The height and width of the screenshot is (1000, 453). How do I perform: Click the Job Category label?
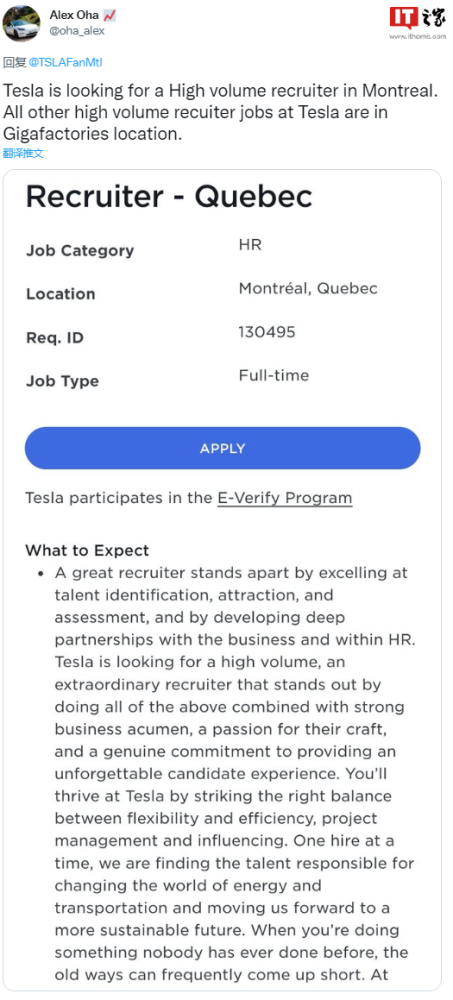click(x=80, y=251)
